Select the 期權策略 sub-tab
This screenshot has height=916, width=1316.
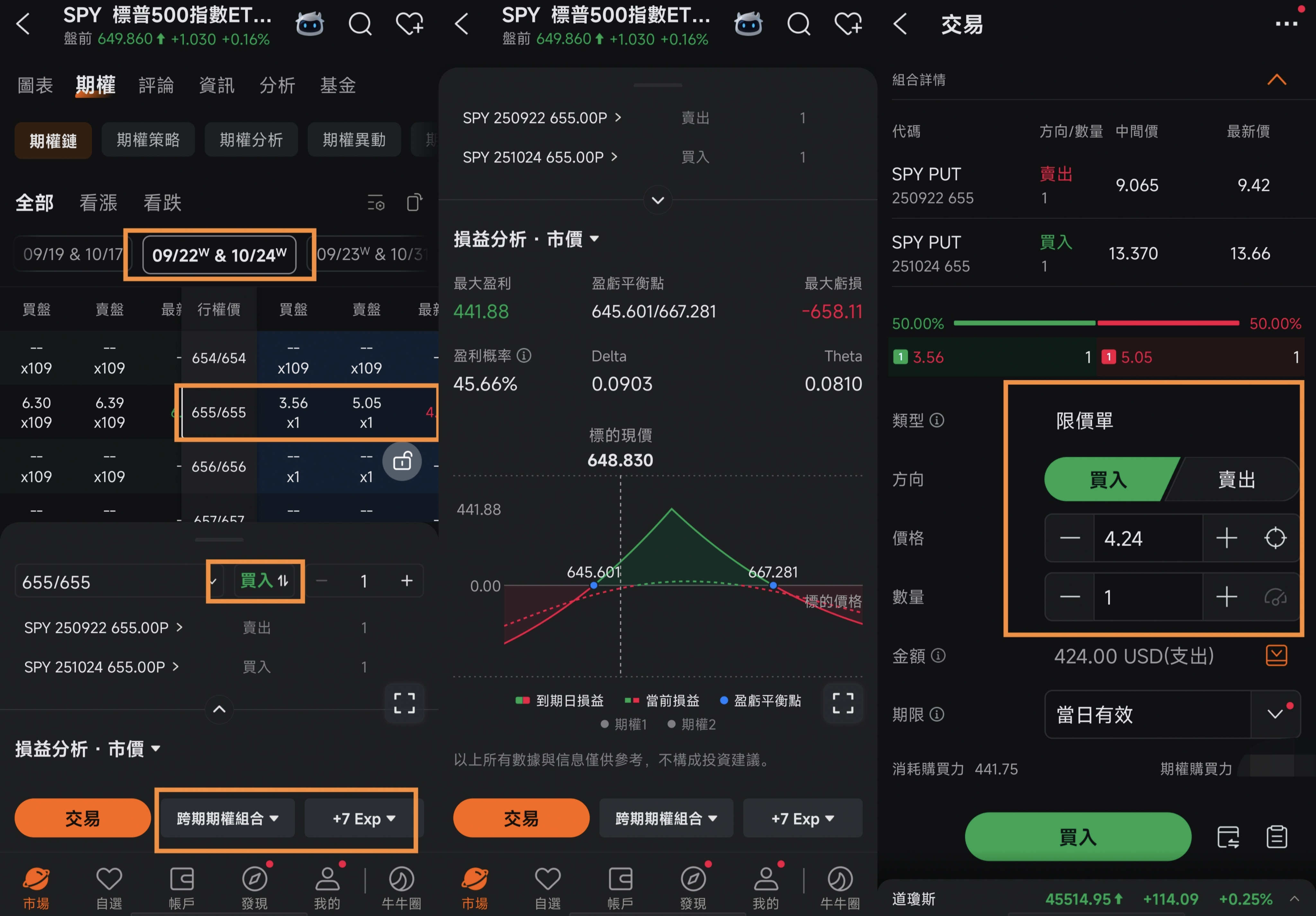(x=148, y=140)
